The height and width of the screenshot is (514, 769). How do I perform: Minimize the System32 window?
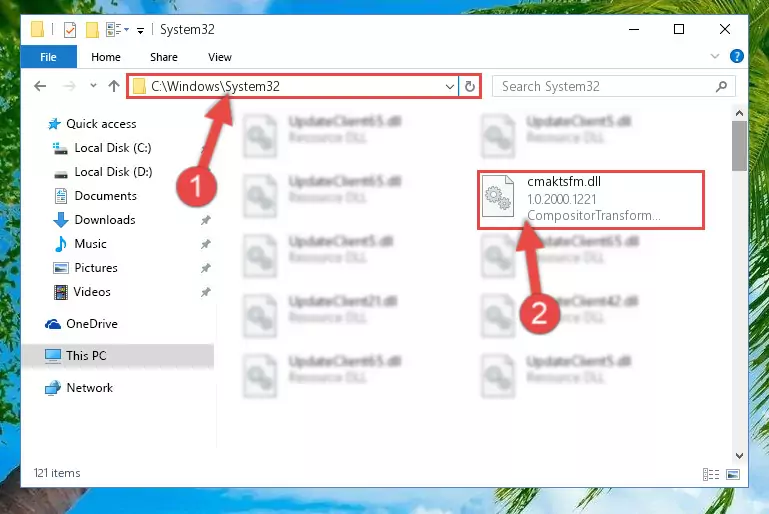tap(634, 29)
